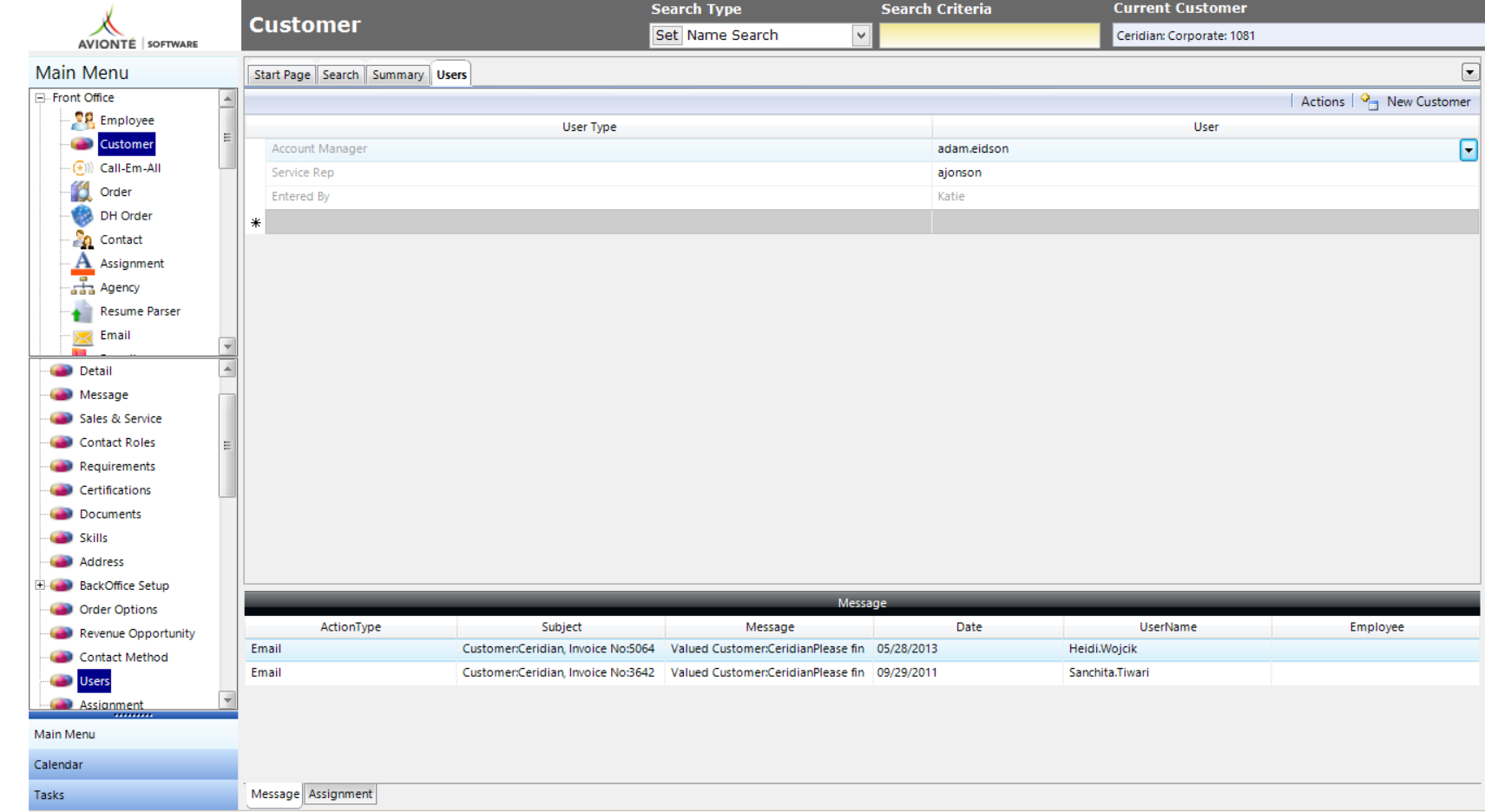This screenshot has height=812, width=1485.
Task: Click the Set button by Search Type
Action: tap(667, 36)
